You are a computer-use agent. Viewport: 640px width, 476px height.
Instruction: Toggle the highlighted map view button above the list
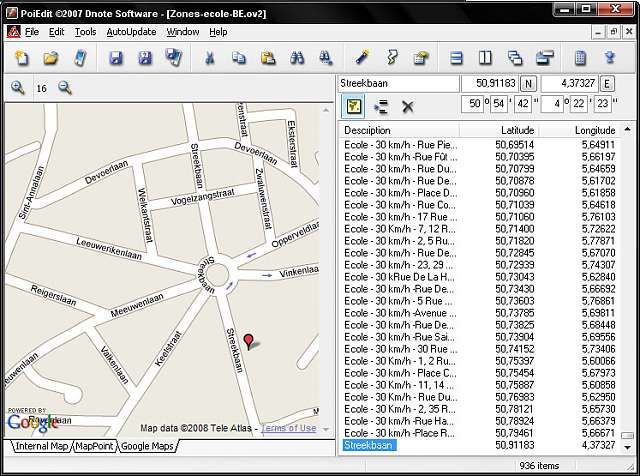pos(354,106)
